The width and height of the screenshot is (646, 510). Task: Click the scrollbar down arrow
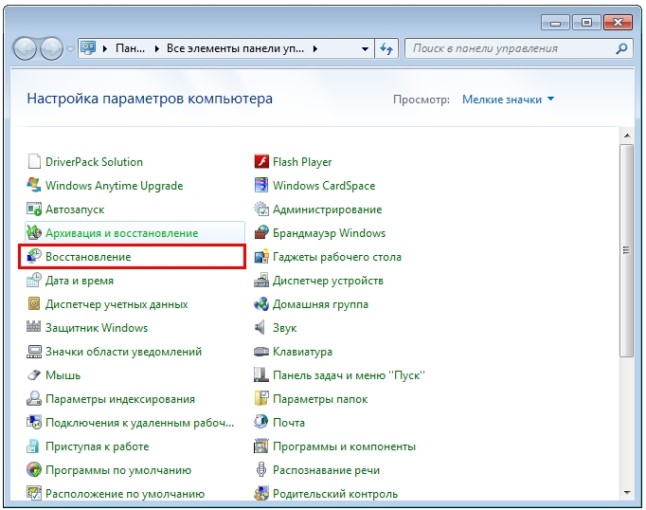click(x=627, y=492)
